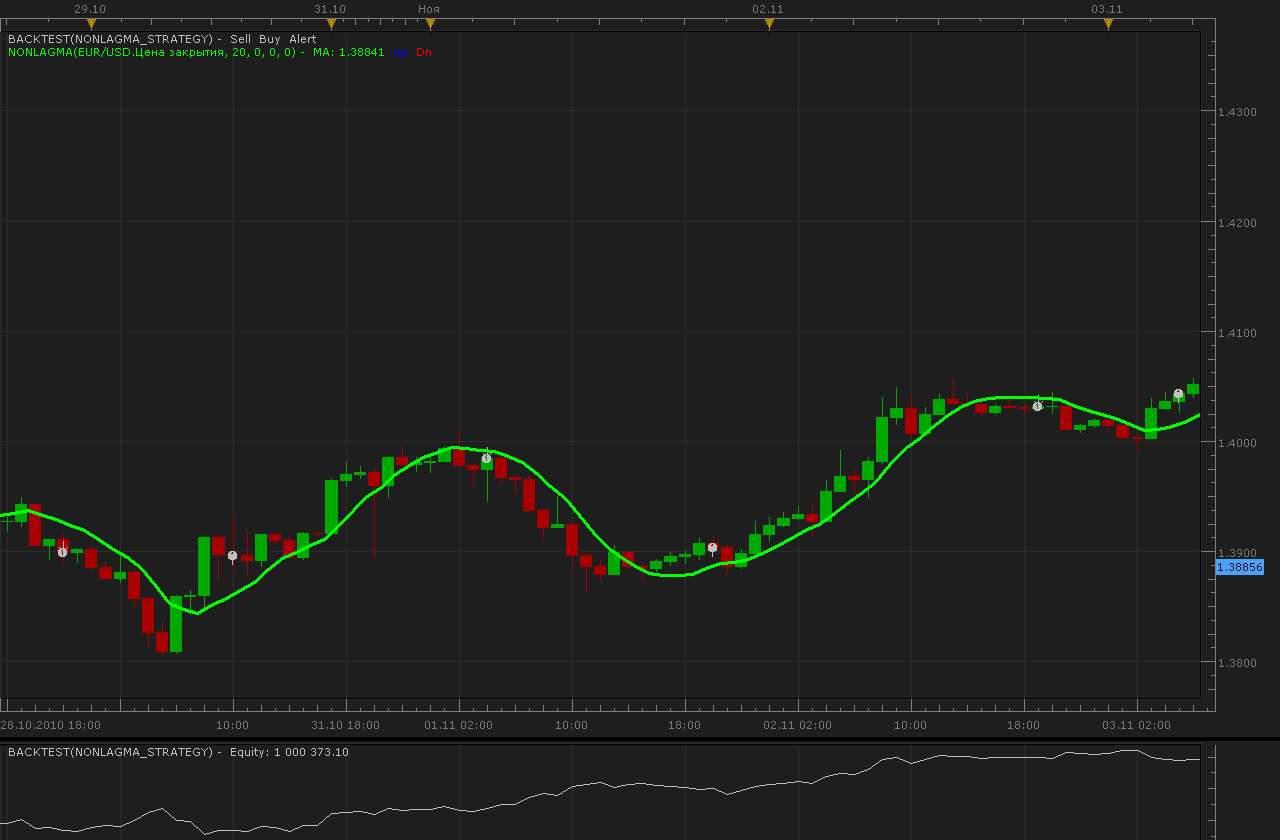Click the 02.11 02:00 time label

797,725
